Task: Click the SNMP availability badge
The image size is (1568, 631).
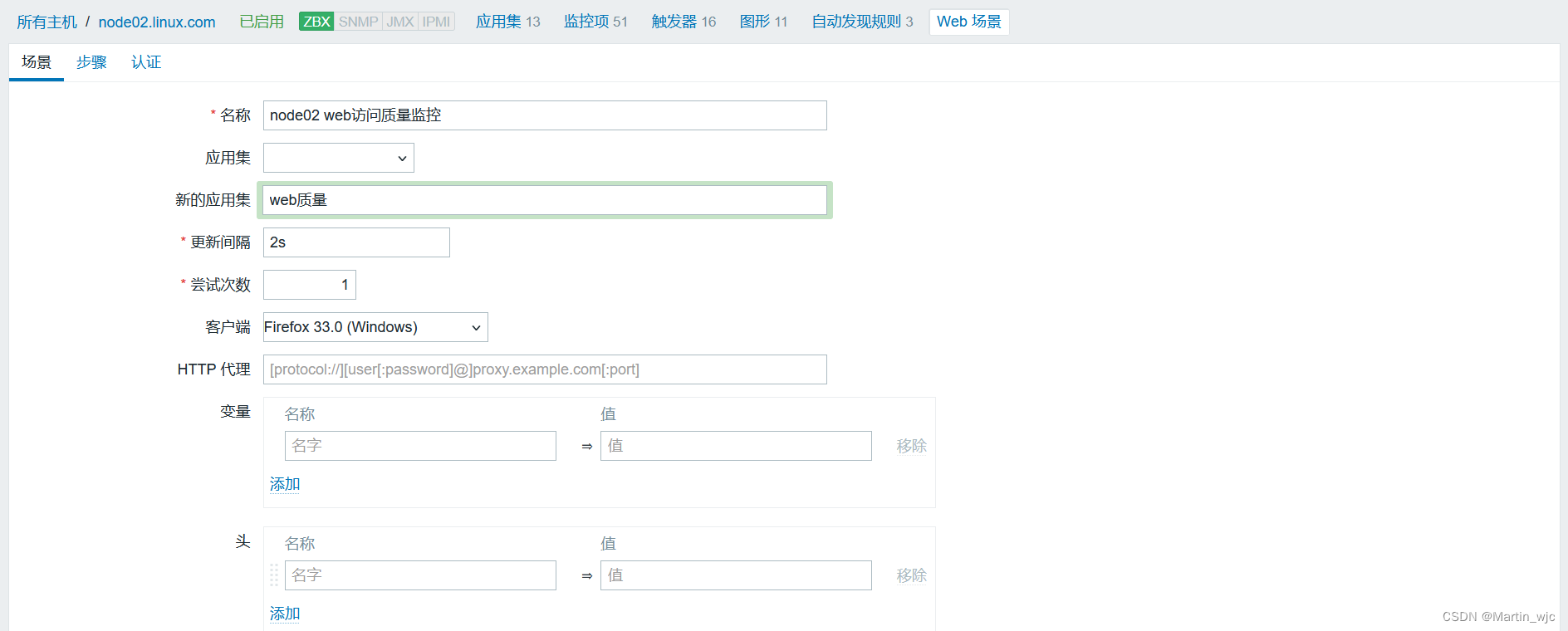Action: [x=358, y=22]
